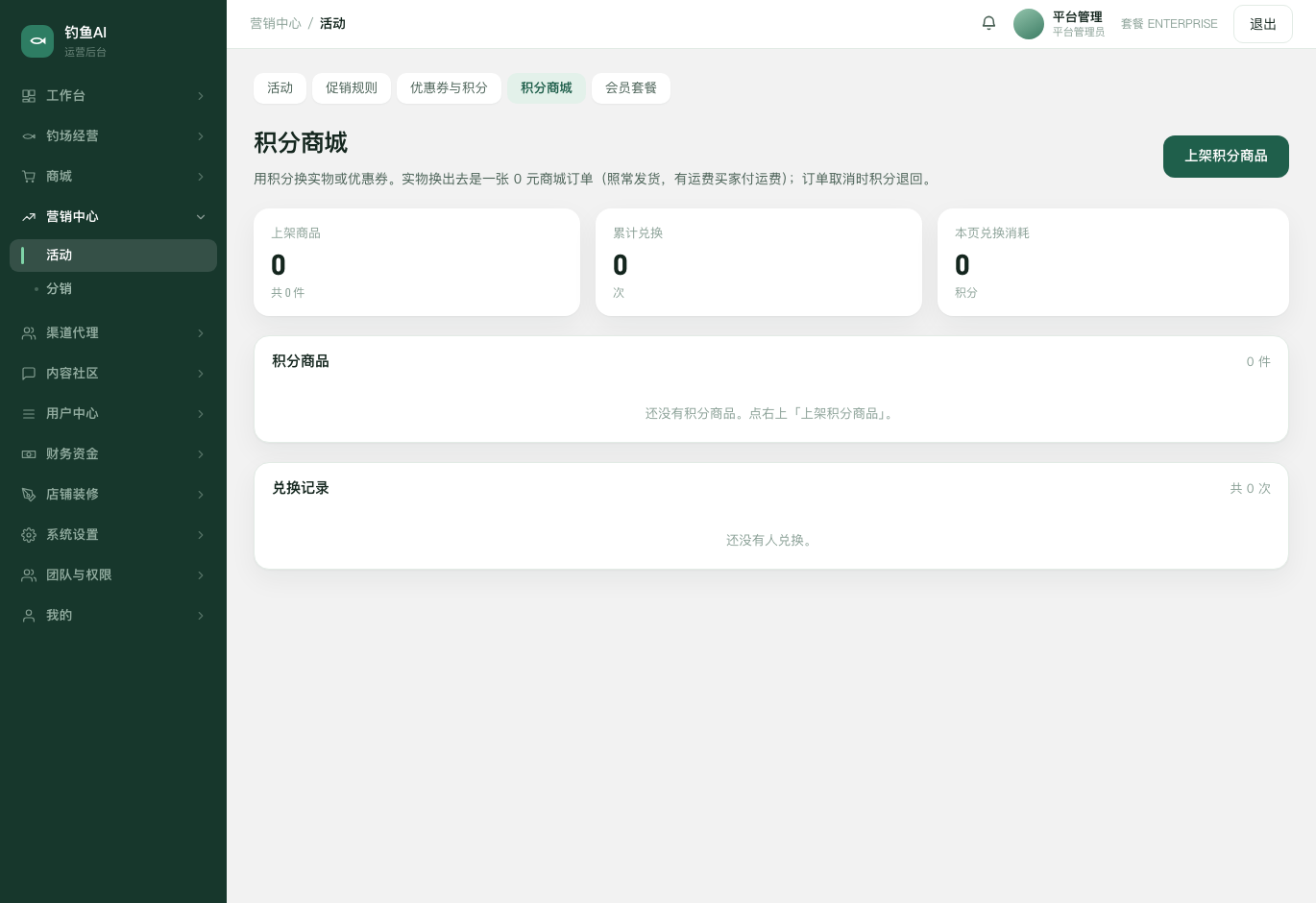Open the 会员套餐 tab

(x=631, y=88)
